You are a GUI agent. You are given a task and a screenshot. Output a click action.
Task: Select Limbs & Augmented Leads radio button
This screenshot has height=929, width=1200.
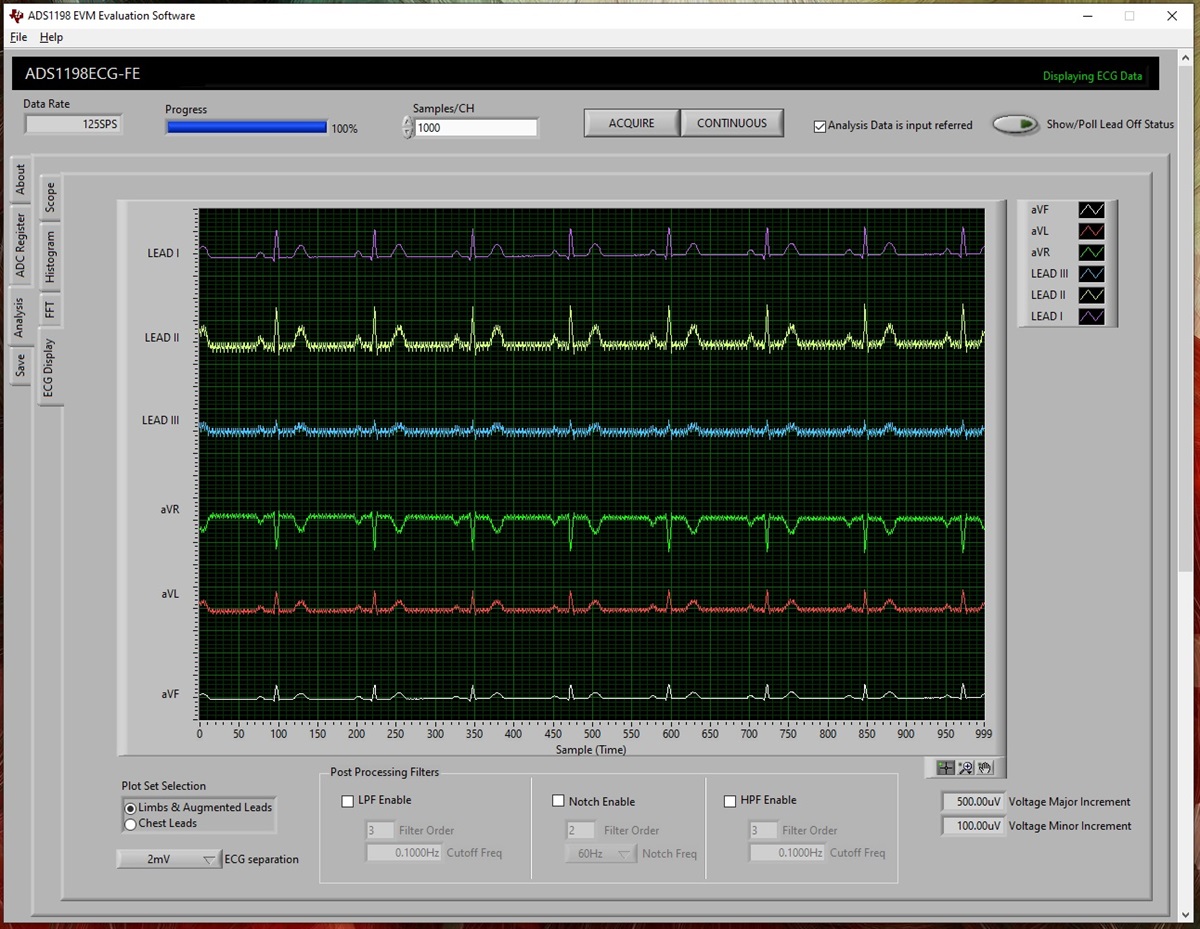coord(131,808)
